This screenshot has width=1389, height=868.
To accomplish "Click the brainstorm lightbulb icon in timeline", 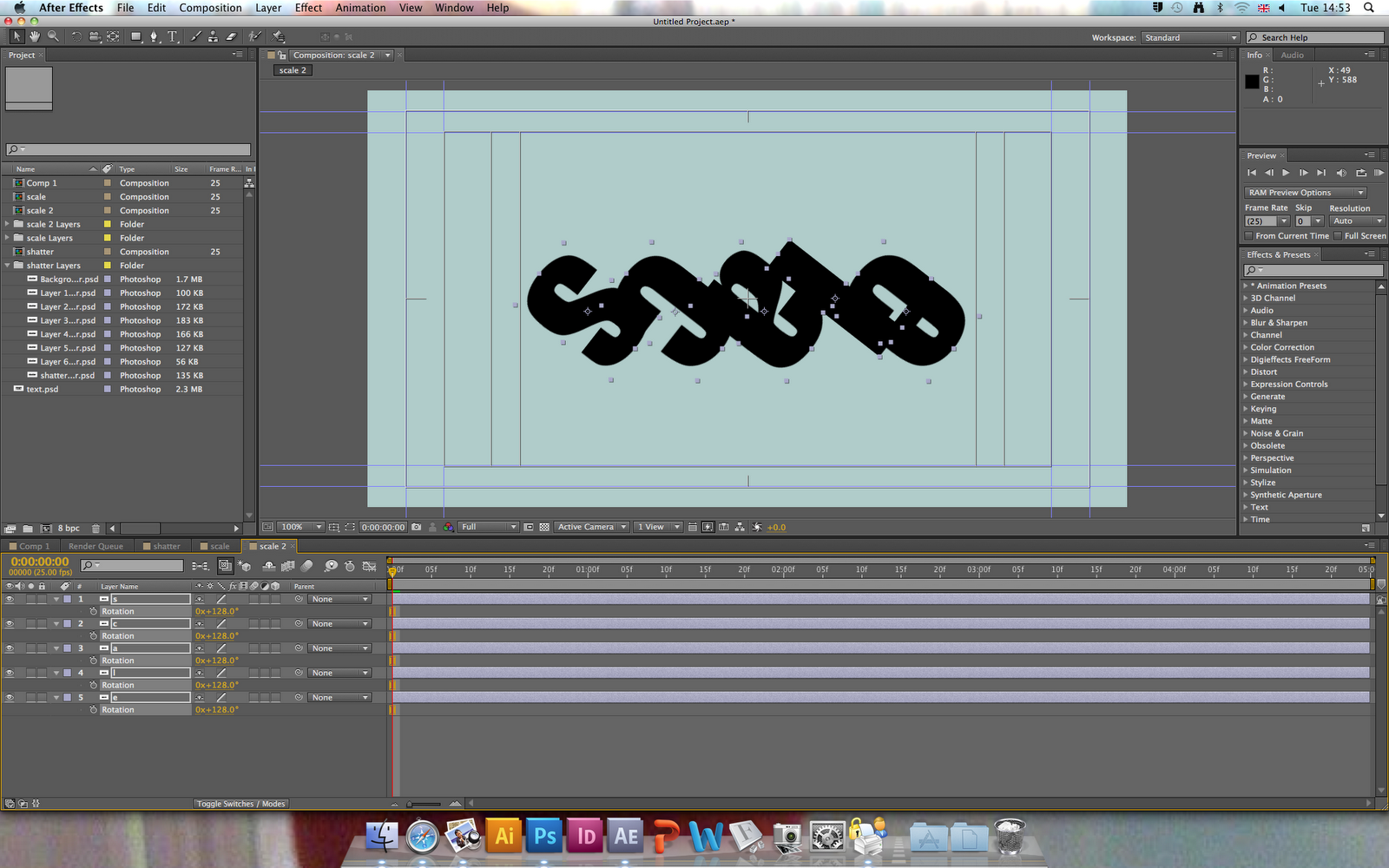I will [x=331, y=566].
